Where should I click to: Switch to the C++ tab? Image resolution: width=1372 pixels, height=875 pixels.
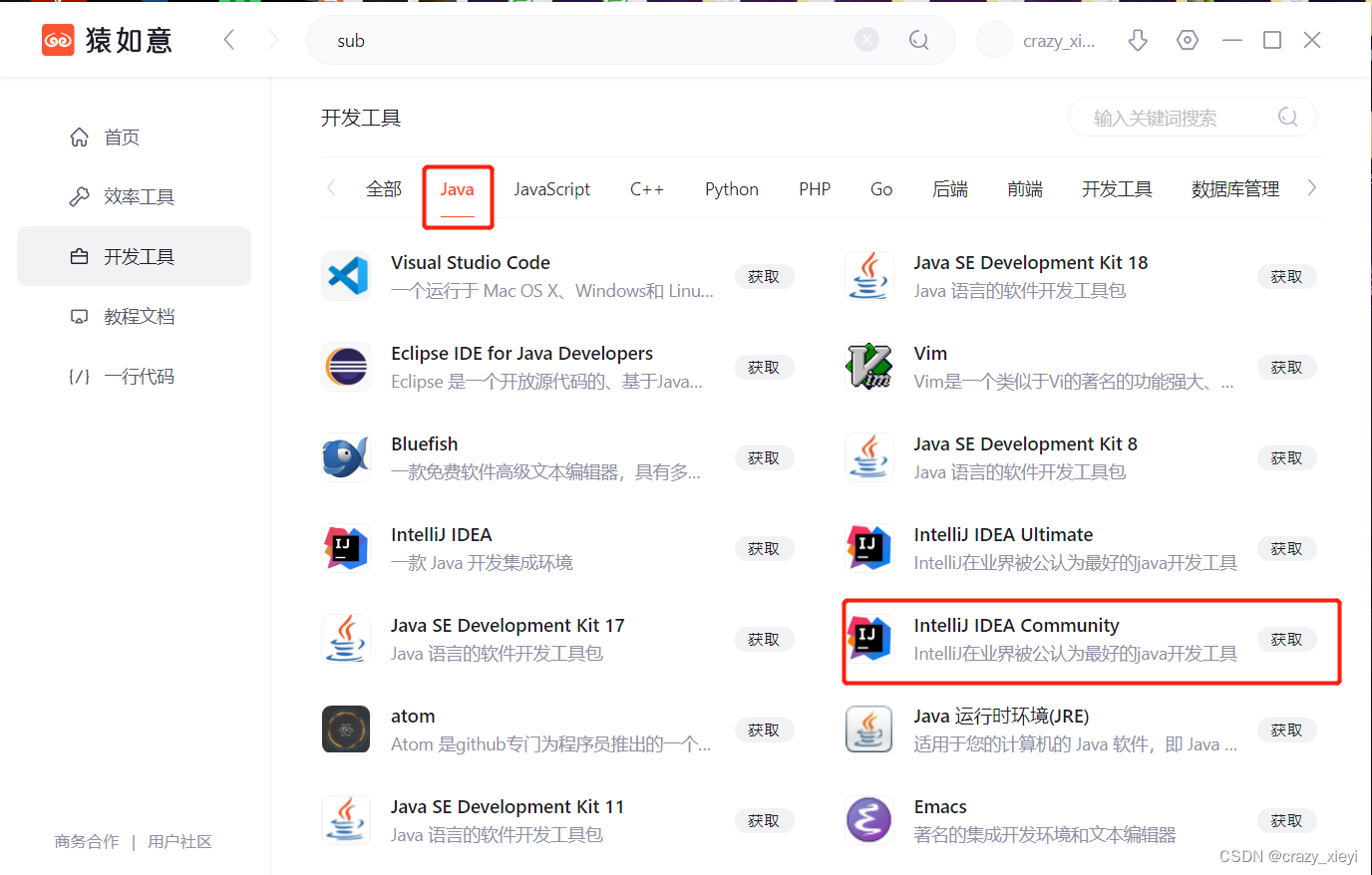[x=647, y=188]
